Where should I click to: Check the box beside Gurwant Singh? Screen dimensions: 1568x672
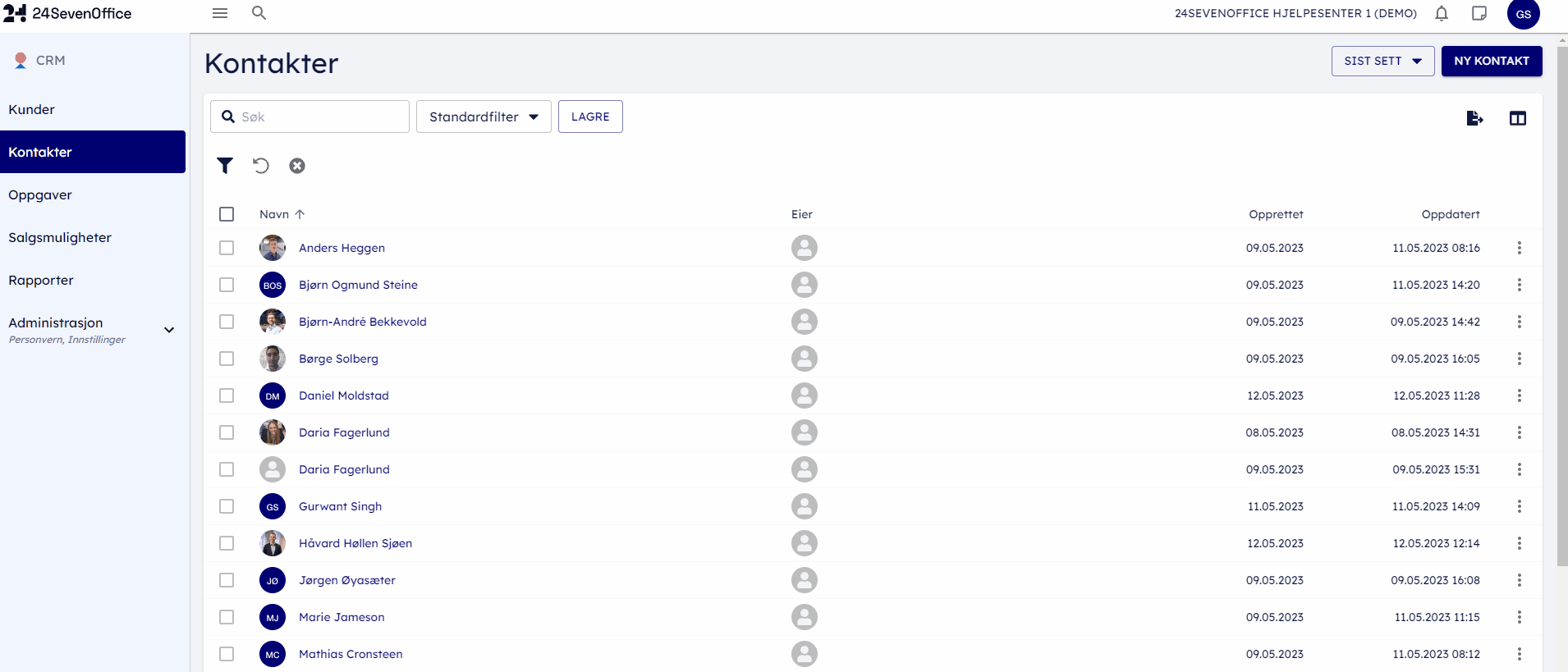[x=227, y=506]
